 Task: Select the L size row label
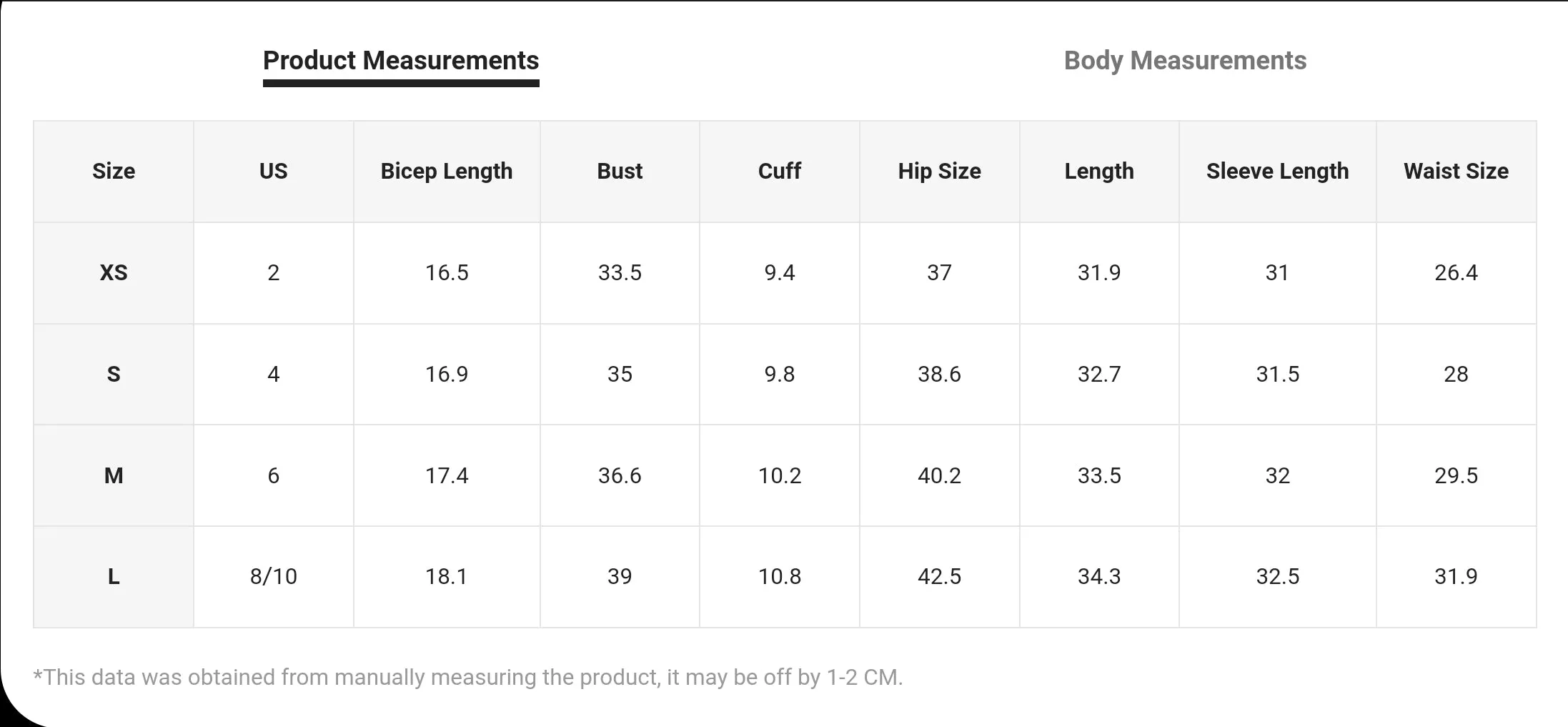[x=114, y=577]
